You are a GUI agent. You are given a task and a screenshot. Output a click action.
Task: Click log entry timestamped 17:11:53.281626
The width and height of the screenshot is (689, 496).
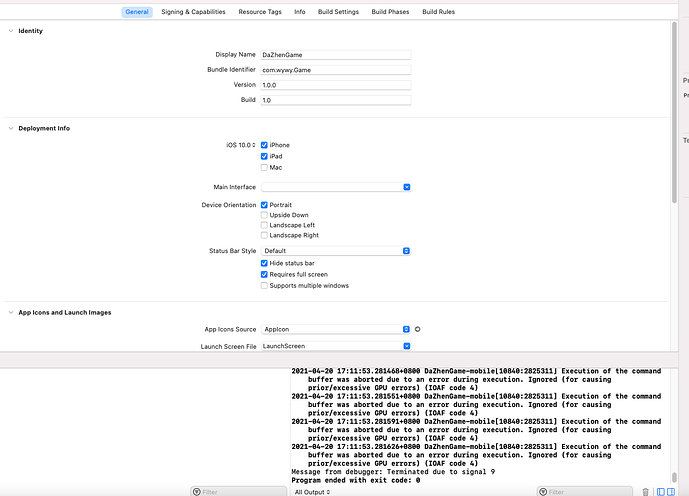click(x=476, y=455)
